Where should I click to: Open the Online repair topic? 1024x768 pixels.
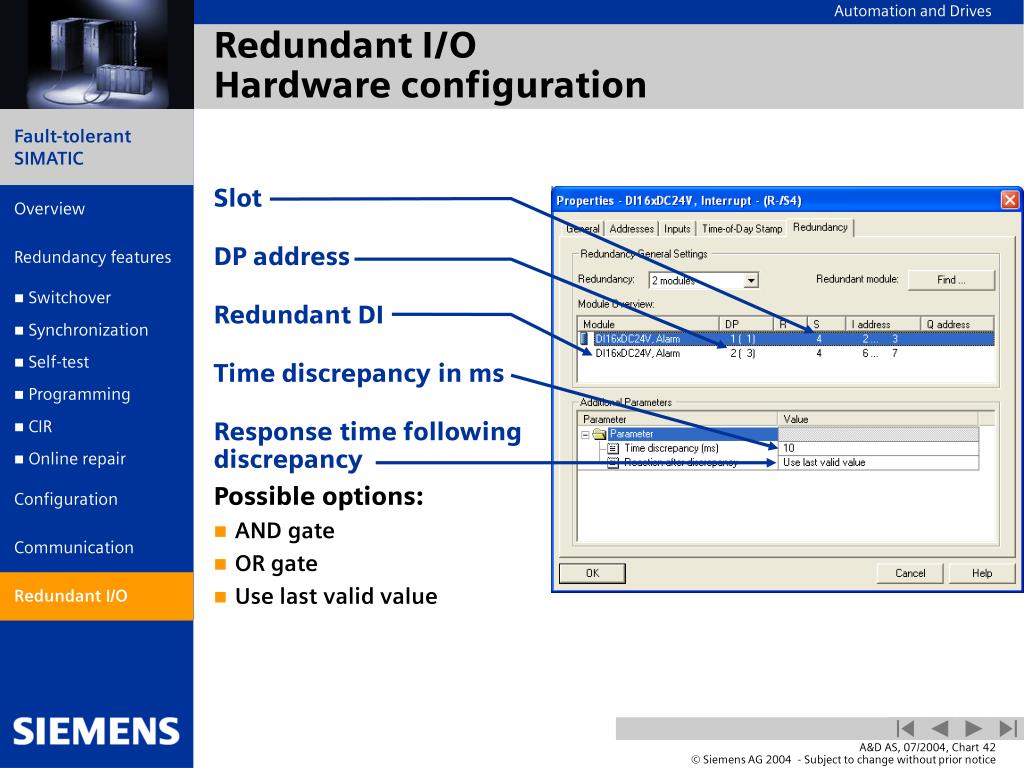point(77,458)
